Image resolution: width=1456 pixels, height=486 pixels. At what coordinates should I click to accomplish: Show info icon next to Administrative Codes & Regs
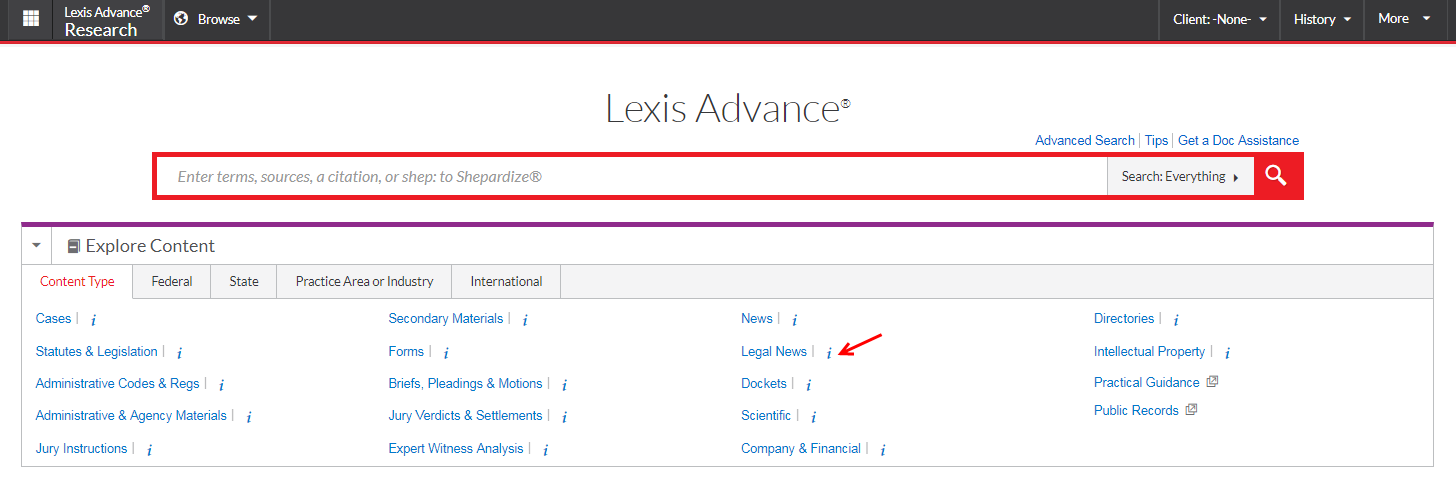click(221, 385)
